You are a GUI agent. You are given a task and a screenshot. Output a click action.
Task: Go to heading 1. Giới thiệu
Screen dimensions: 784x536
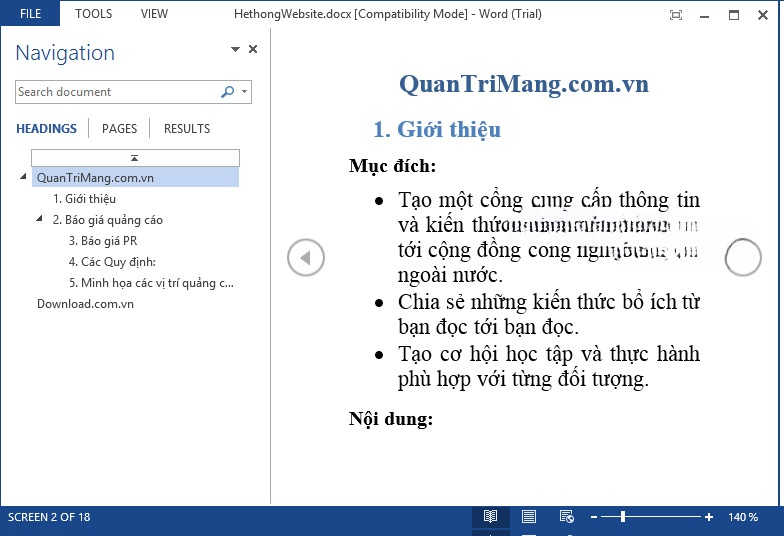[x=84, y=199]
